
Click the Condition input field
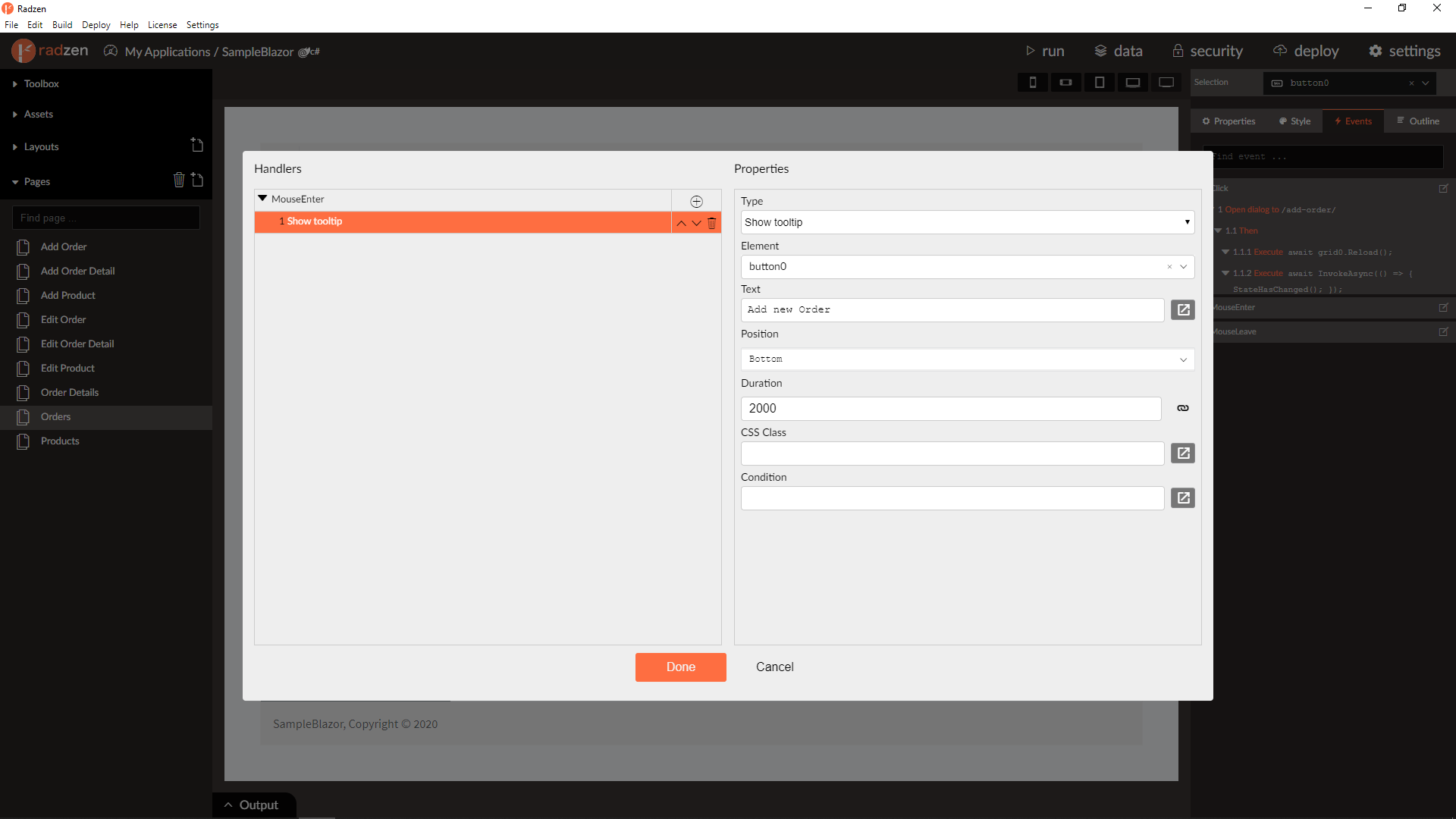pos(952,498)
